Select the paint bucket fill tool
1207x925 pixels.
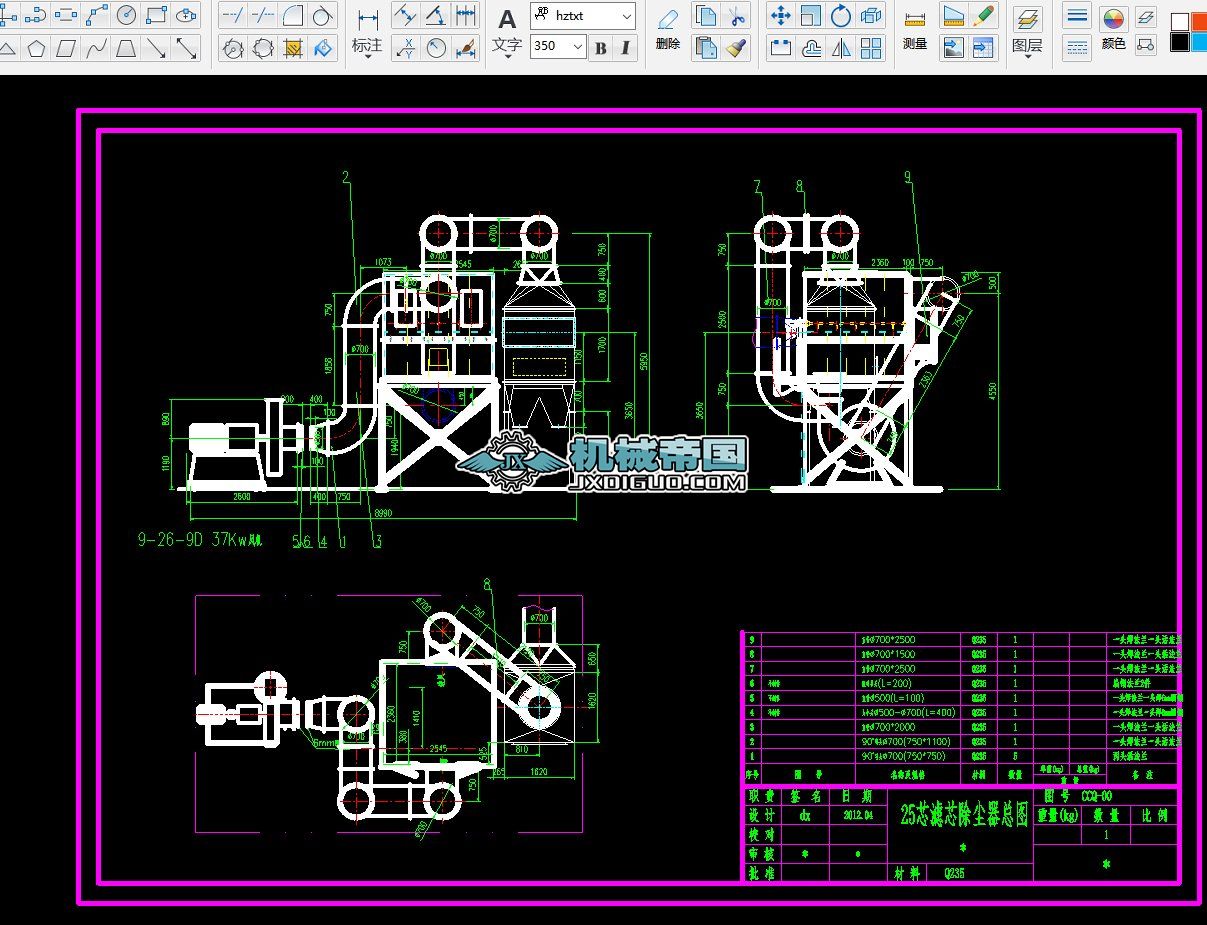pos(323,47)
